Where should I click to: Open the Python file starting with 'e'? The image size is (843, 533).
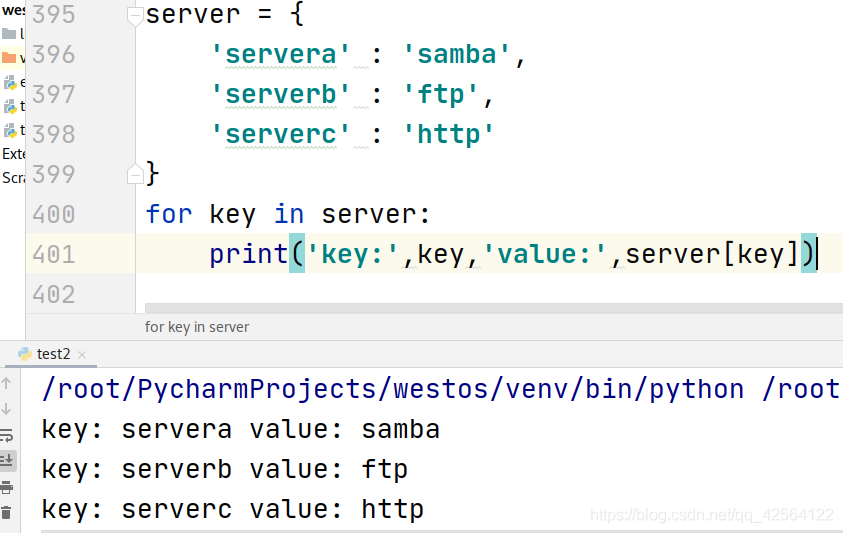tap(14, 82)
